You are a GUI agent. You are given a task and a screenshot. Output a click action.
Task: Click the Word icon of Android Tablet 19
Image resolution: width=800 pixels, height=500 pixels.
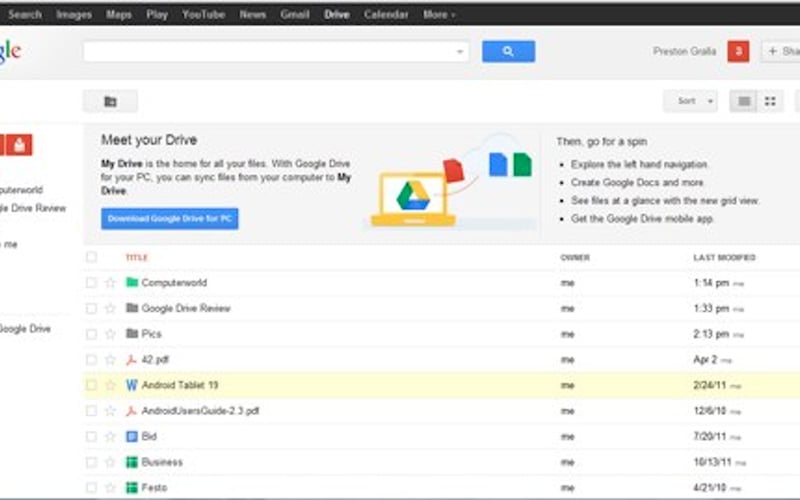coord(132,385)
